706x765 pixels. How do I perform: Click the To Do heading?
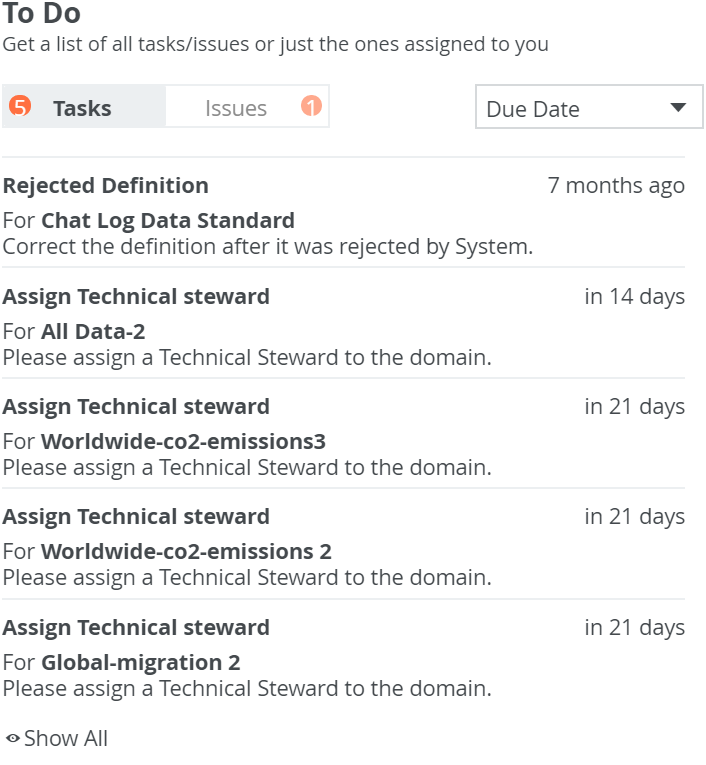pos(42,14)
